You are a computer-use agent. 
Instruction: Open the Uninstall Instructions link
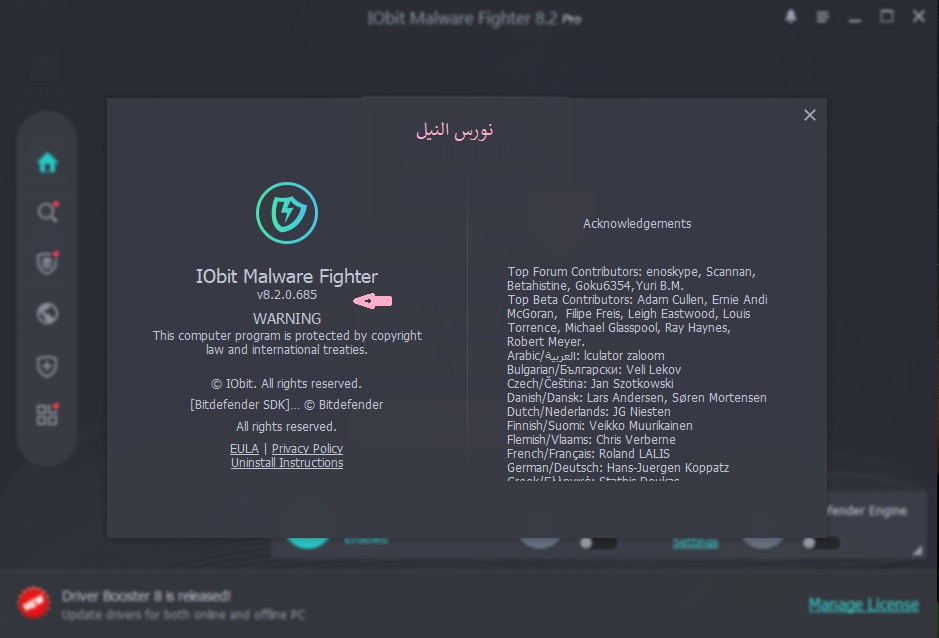(287, 463)
